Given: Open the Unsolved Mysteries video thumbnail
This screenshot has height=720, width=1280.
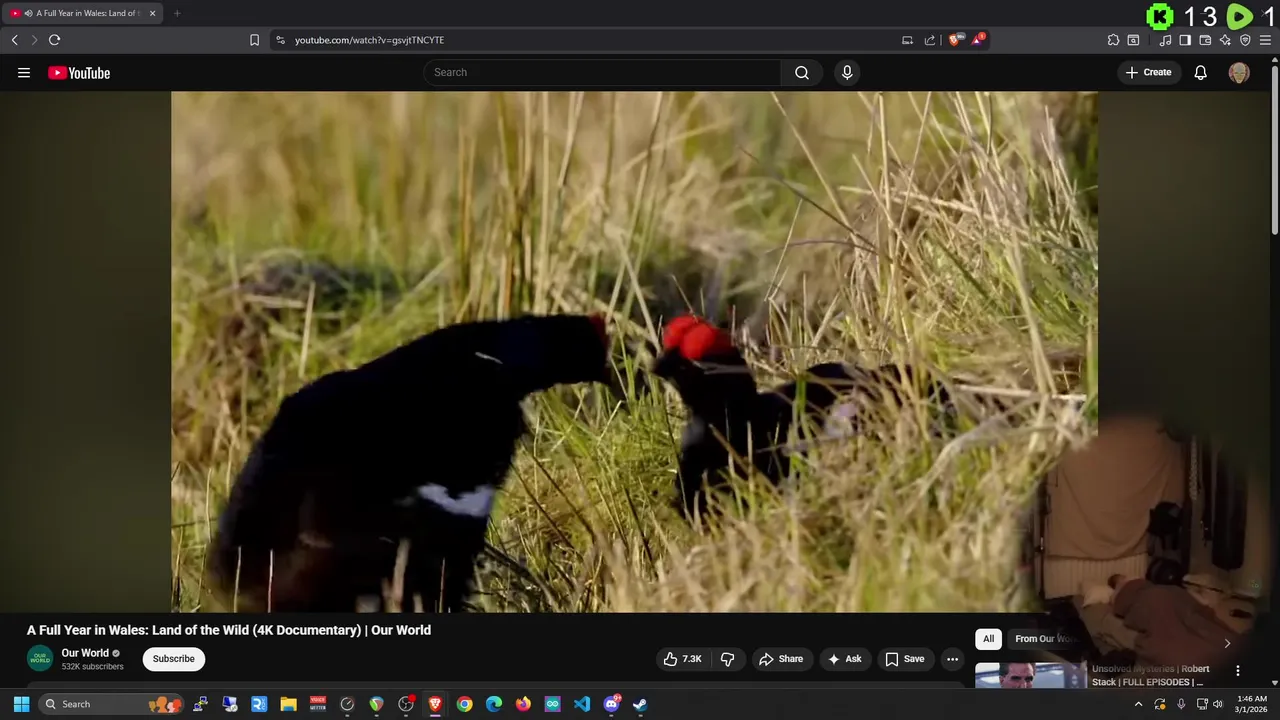Looking at the screenshot, I should 1030,675.
